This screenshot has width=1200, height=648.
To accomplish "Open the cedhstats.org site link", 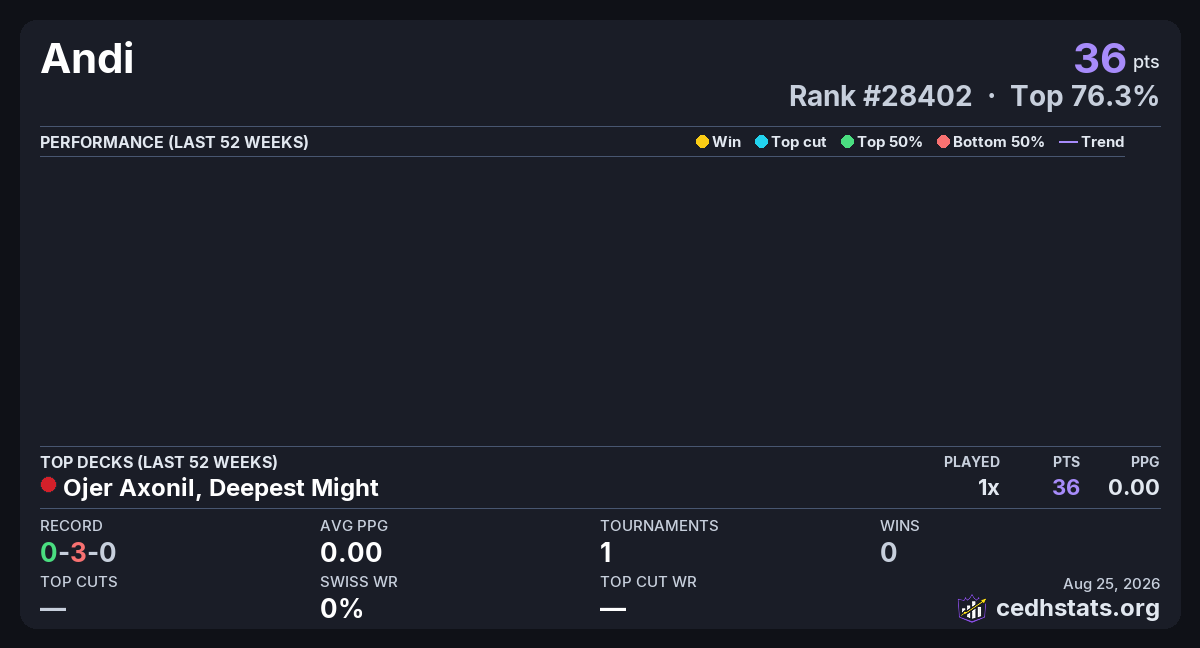I will coord(1078,608).
